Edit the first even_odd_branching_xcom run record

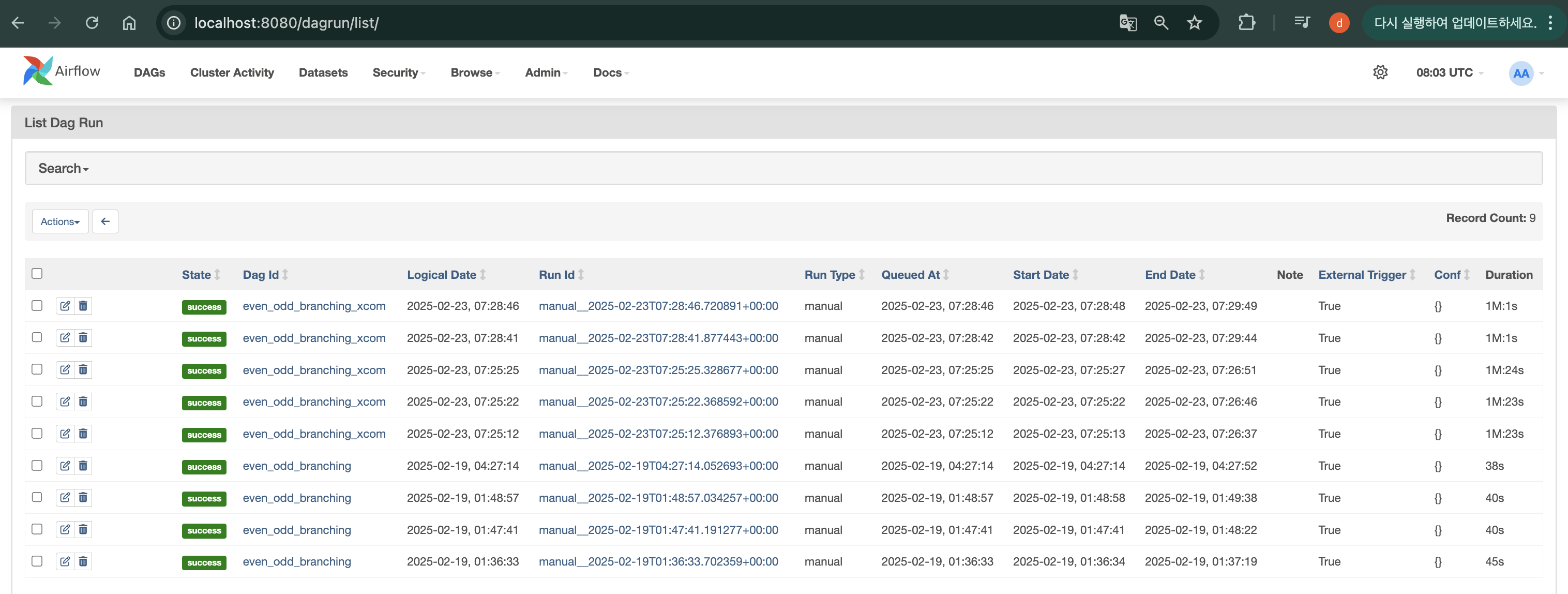(65, 306)
